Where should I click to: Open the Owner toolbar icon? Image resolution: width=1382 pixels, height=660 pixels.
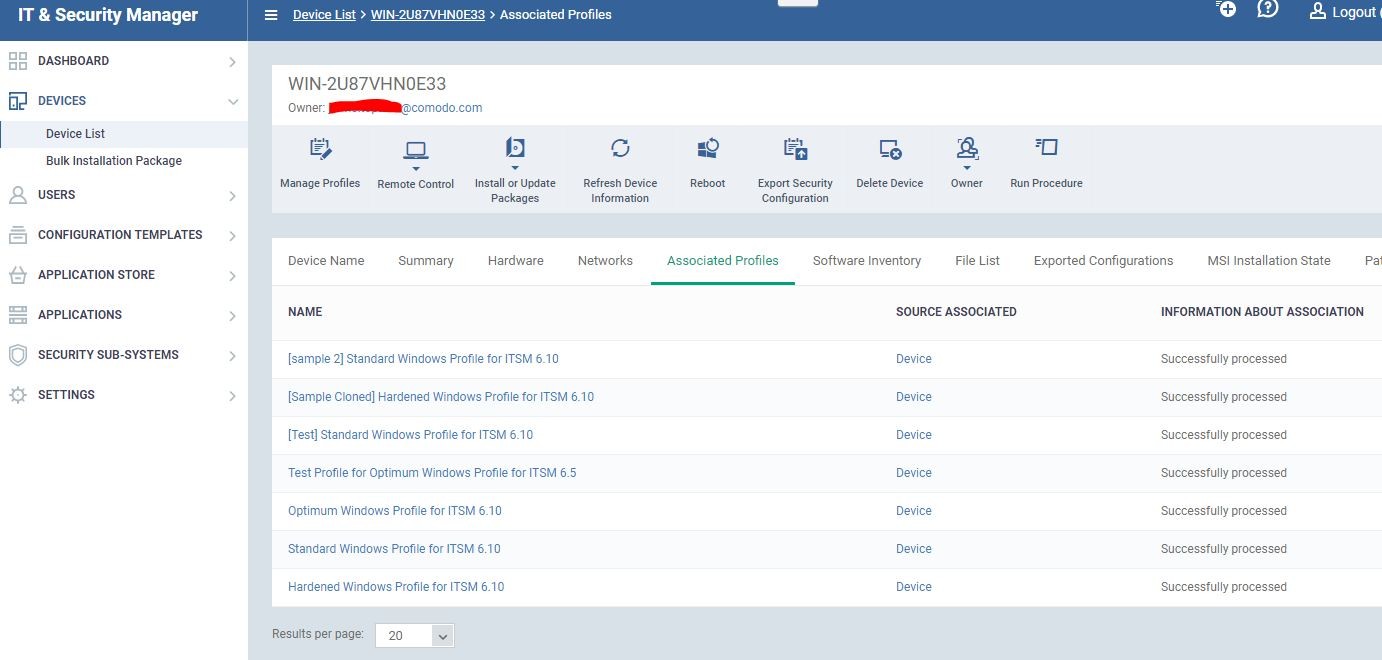tap(967, 148)
